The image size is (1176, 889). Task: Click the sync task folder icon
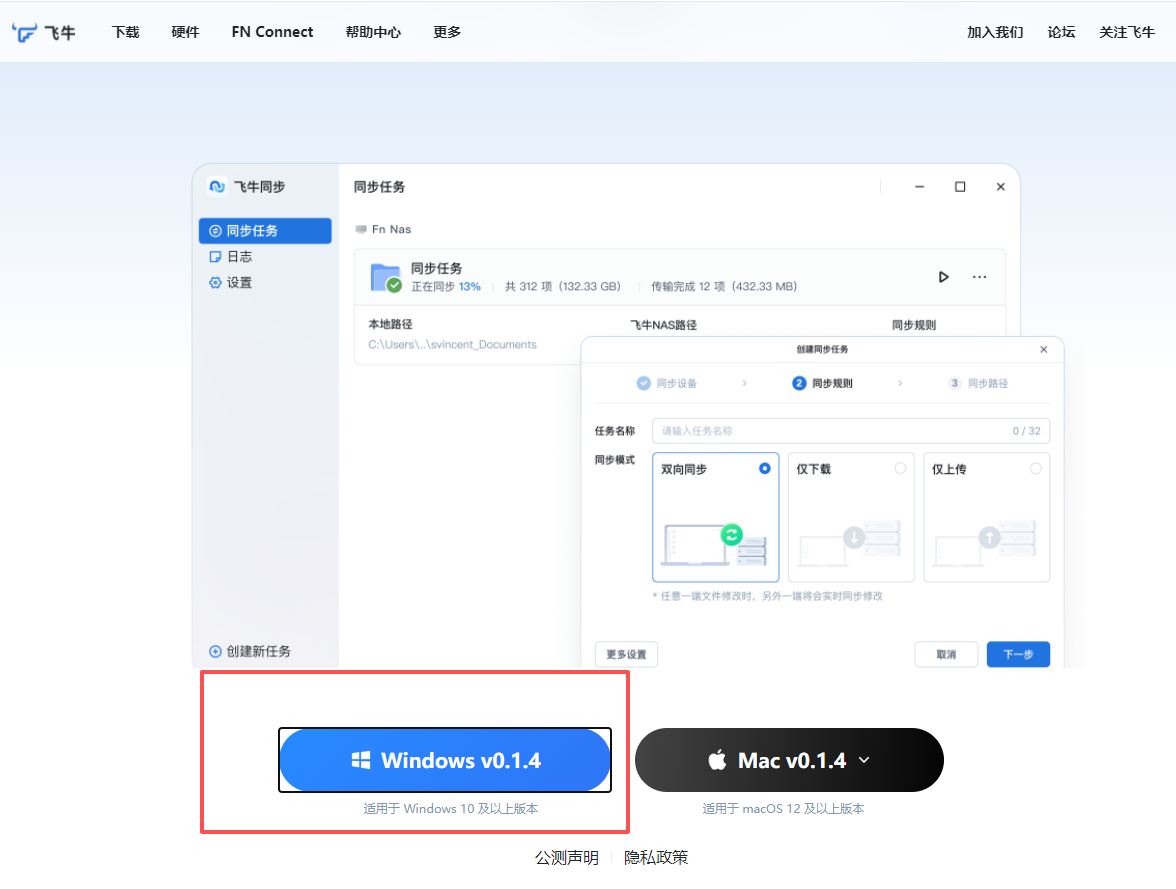pyautogui.click(x=386, y=277)
